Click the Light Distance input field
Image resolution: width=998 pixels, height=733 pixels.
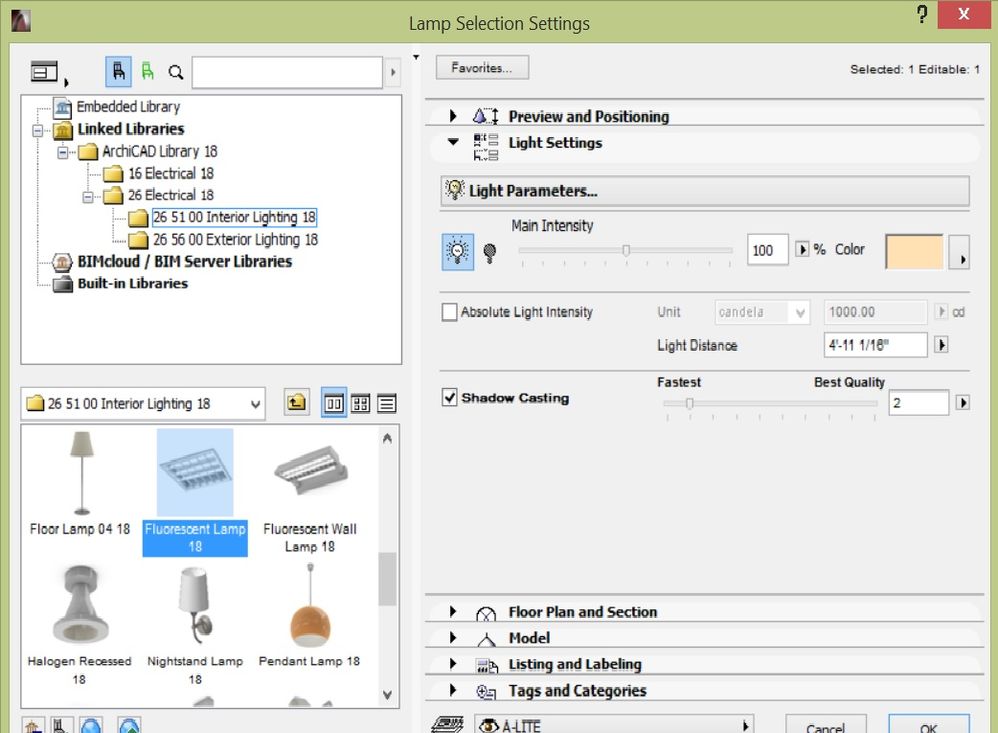click(x=875, y=345)
